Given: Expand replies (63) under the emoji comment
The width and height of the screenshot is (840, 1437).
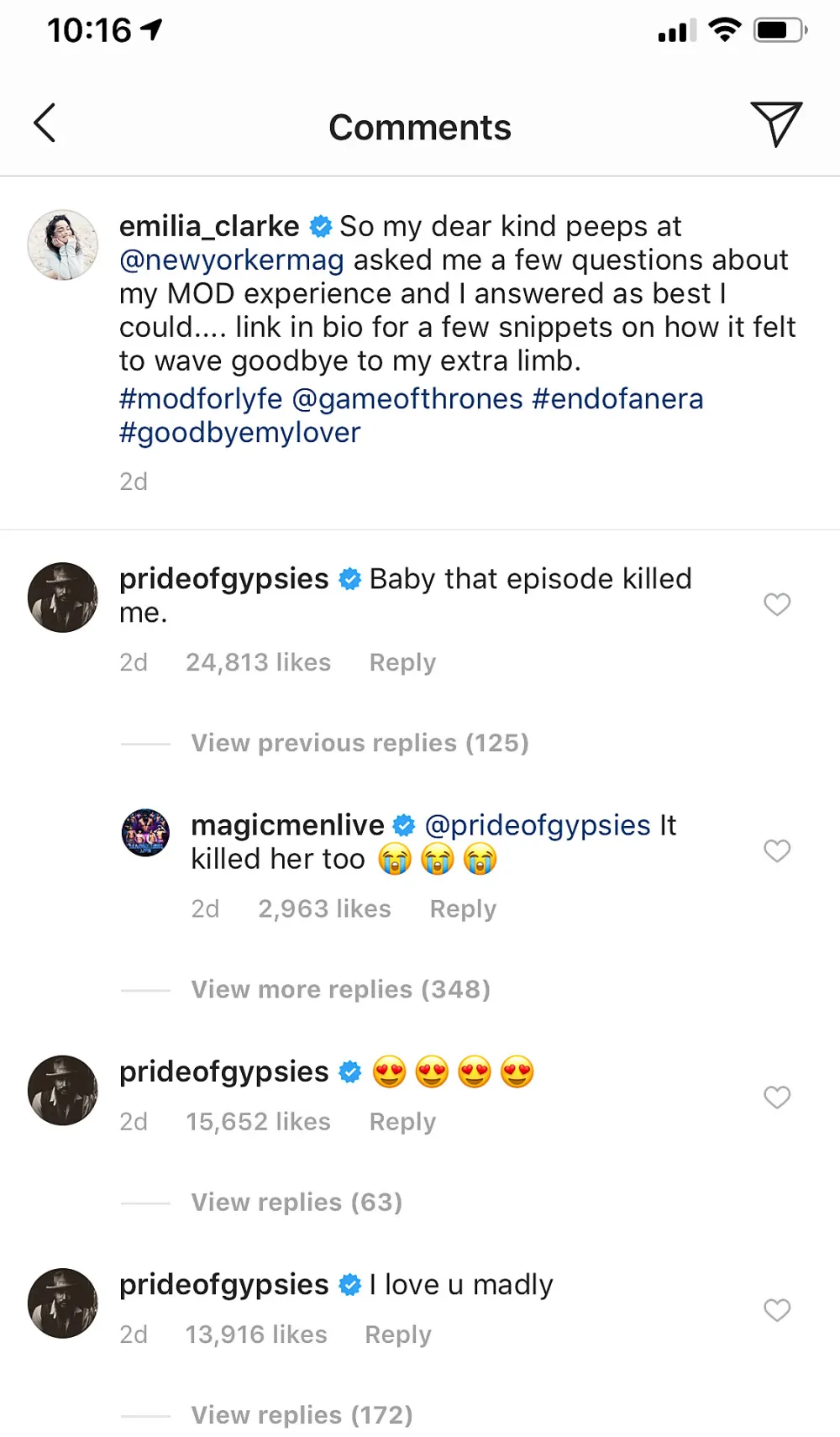Looking at the screenshot, I should pyautogui.click(x=296, y=1202).
